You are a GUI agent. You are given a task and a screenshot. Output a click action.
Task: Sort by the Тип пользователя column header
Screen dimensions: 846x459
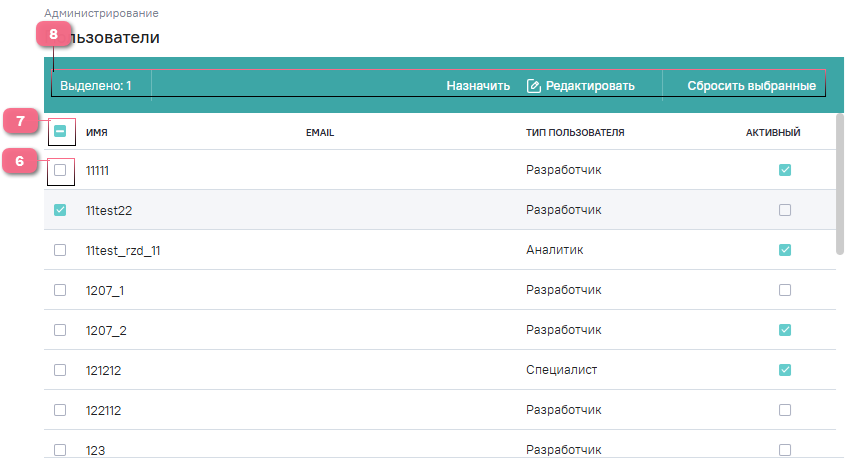pyautogui.click(x=575, y=132)
